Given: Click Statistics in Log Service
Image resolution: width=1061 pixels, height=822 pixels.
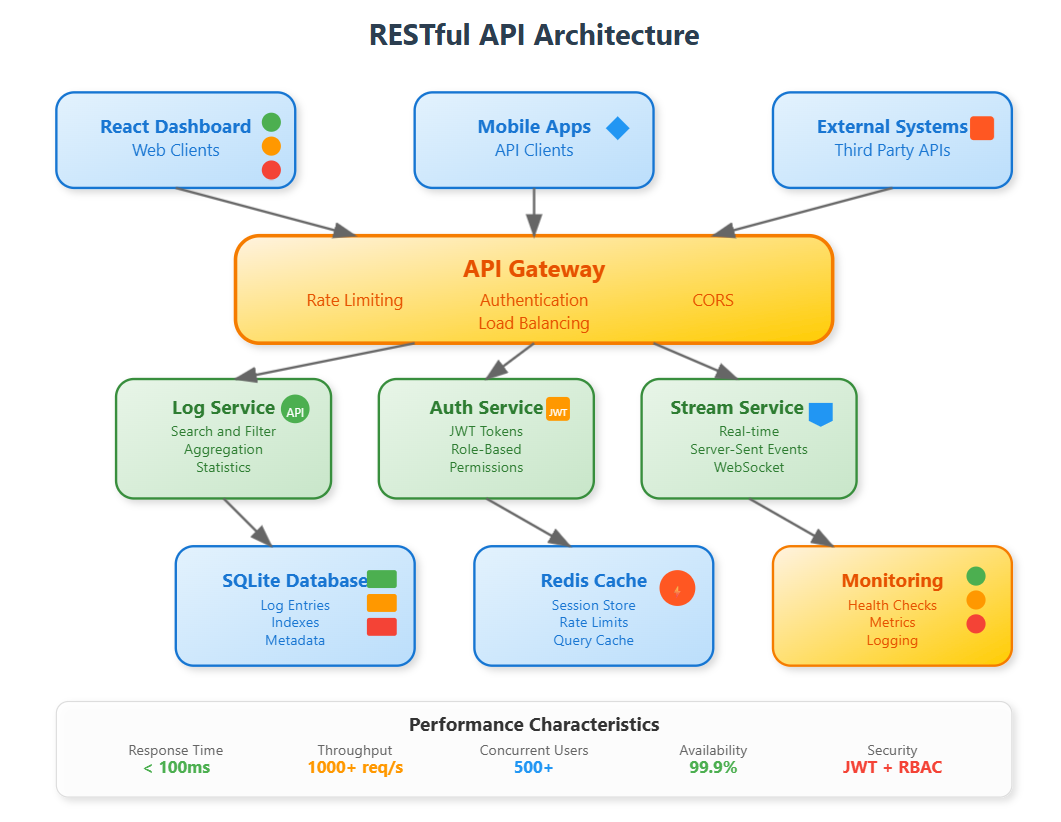Looking at the screenshot, I should pos(223,467).
